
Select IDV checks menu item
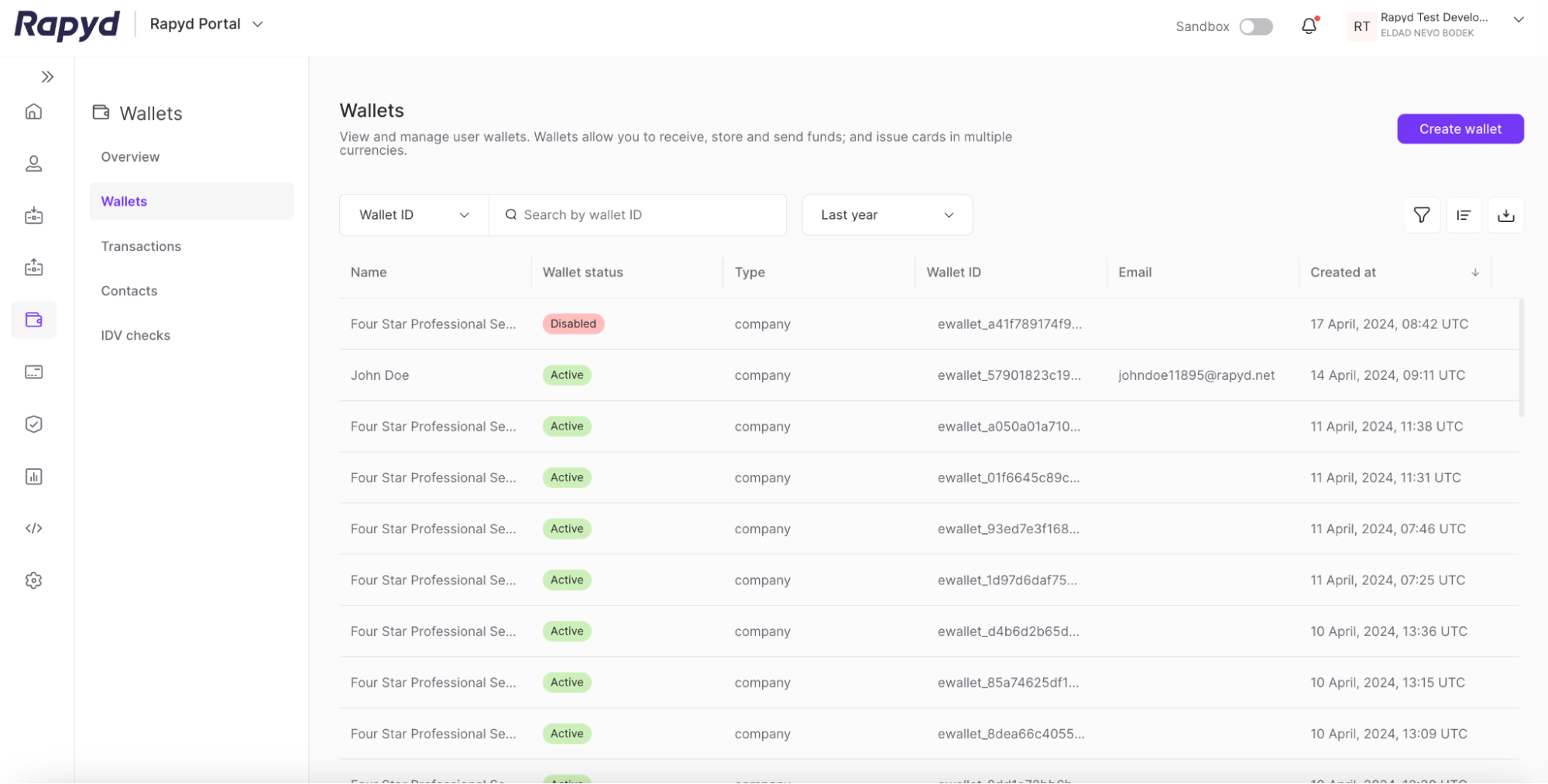point(136,335)
